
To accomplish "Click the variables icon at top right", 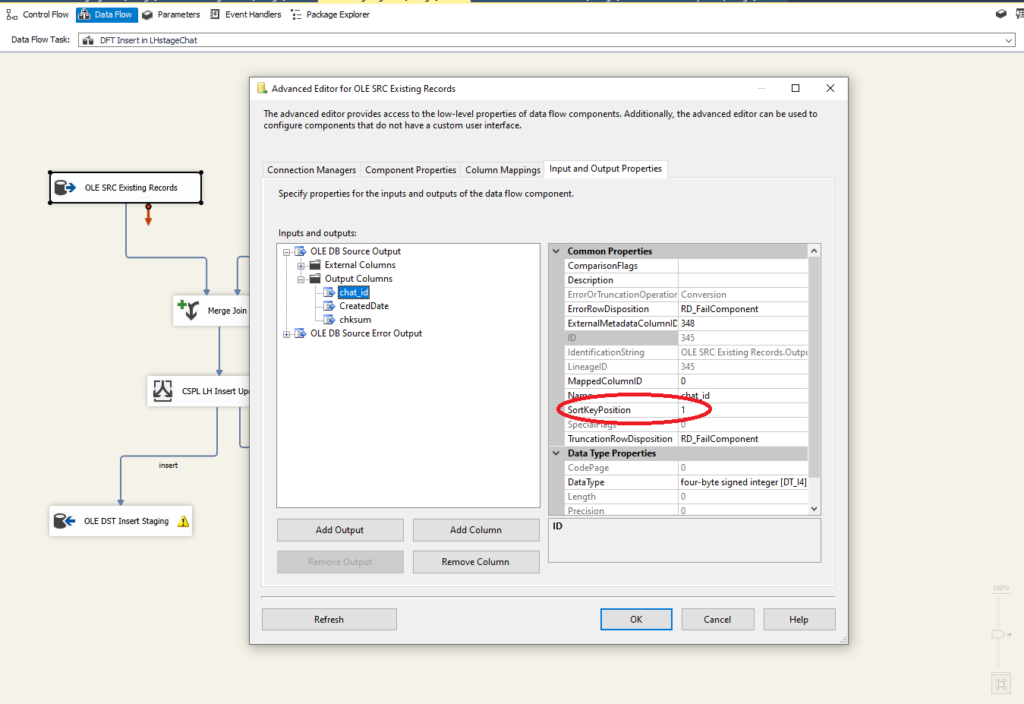I will click(1000, 14).
